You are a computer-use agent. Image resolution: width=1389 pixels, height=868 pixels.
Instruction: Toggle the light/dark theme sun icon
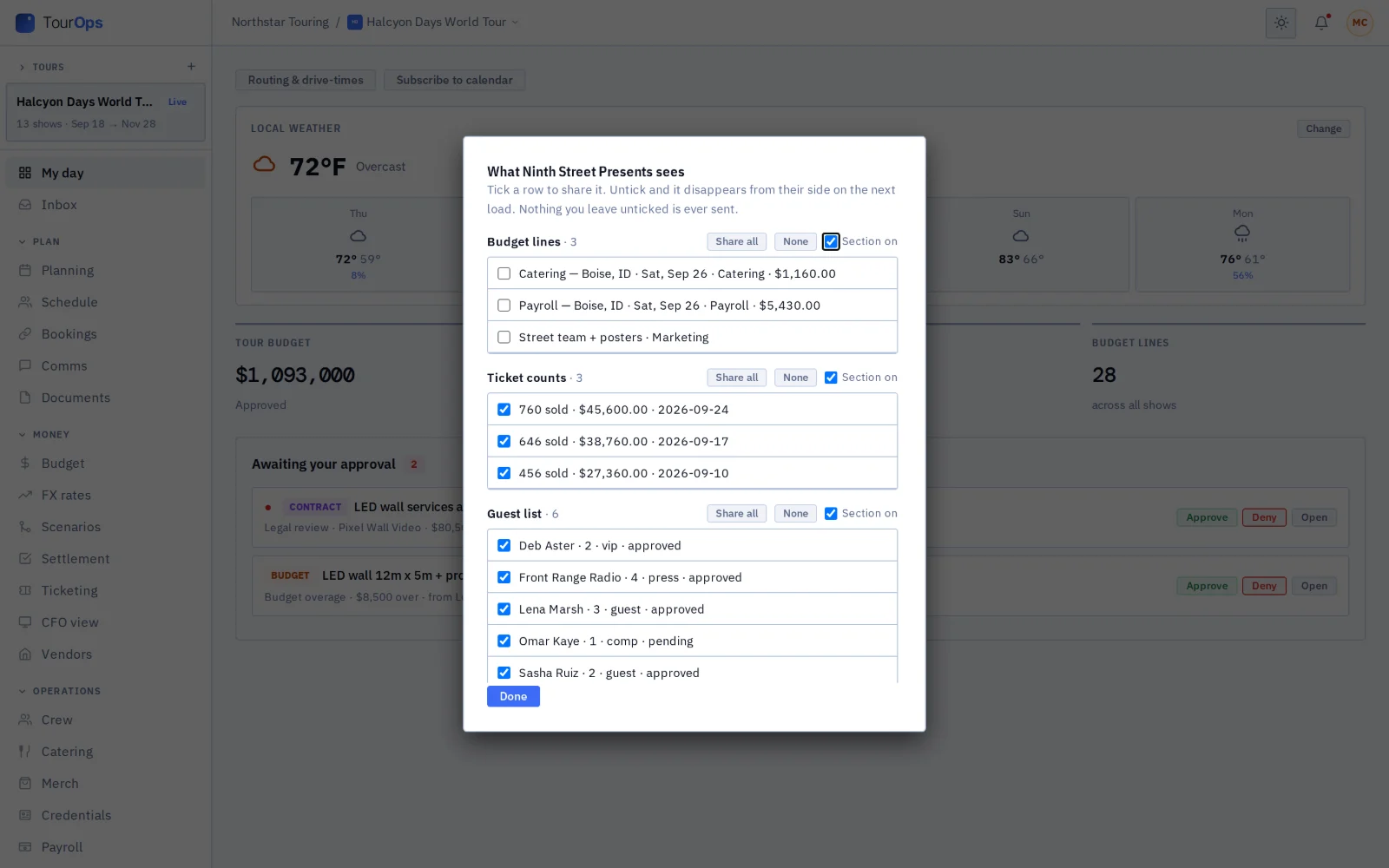coord(1280,23)
